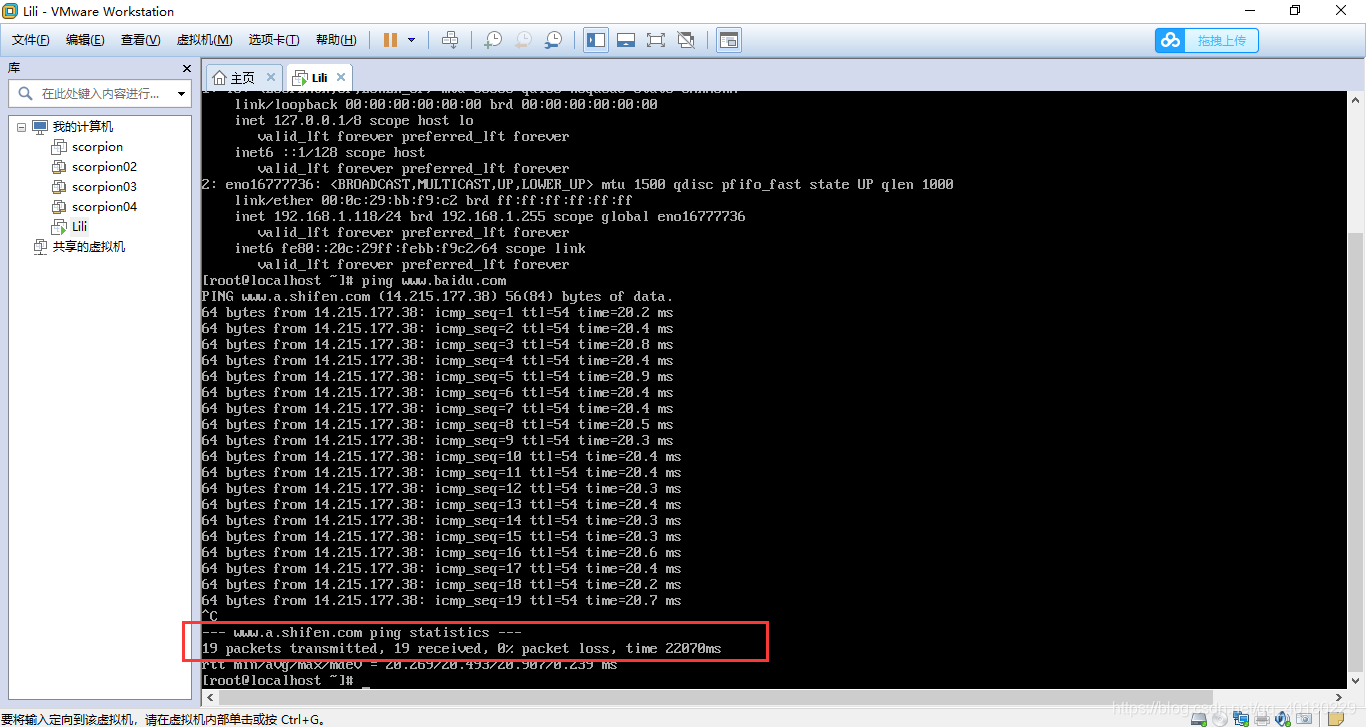Open the 虚拟机(M) menu
This screenshot has height=727, width=1366.
pos(204,40)
